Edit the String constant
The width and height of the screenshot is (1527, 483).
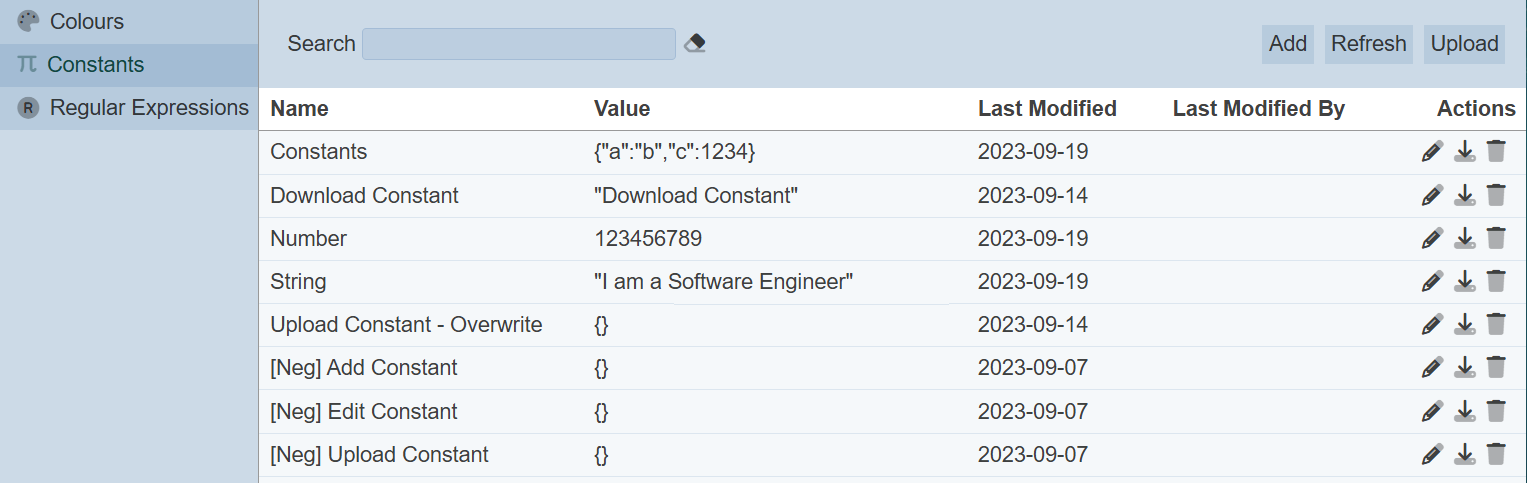(x=1432, y=281)
